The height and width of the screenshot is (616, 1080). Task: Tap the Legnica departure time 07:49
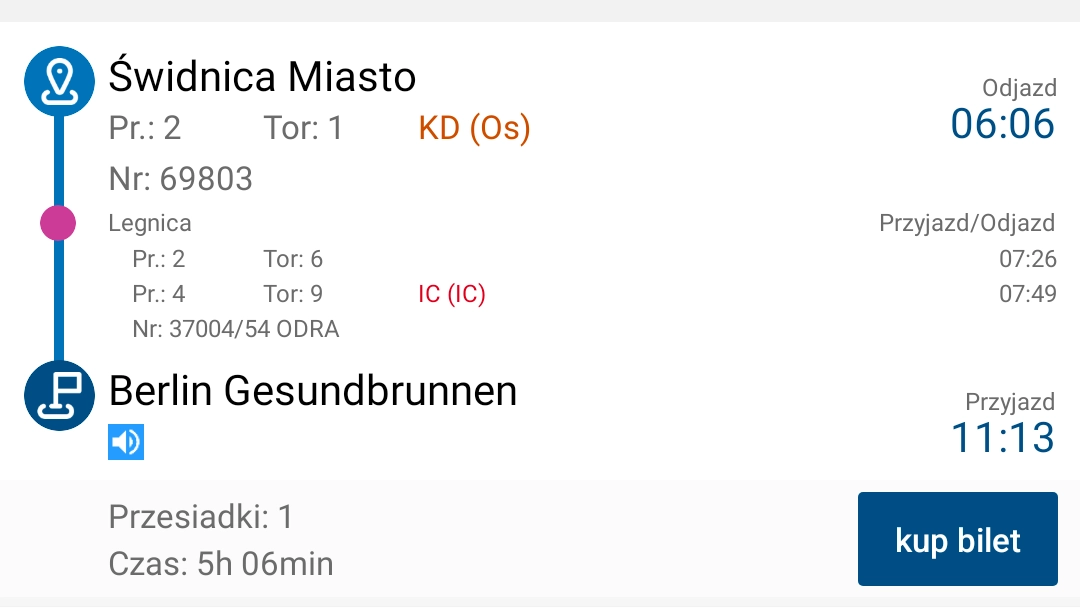click(1027, 295)
